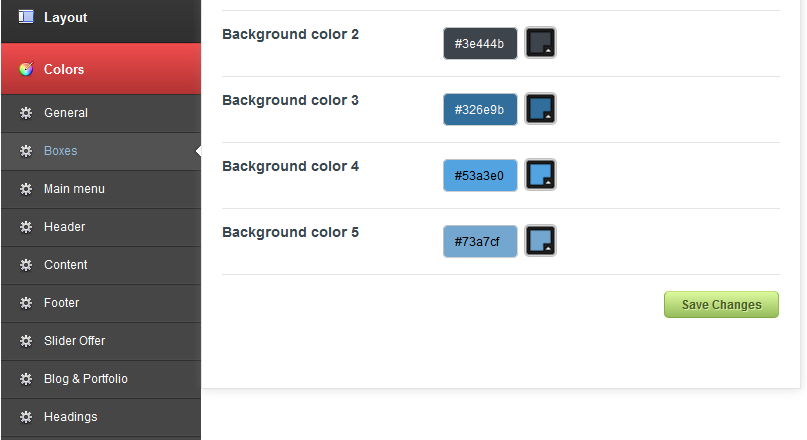This screenshot has width=807, height=440.
Task: Click the gear icon beside General
Action: [26, 113]
